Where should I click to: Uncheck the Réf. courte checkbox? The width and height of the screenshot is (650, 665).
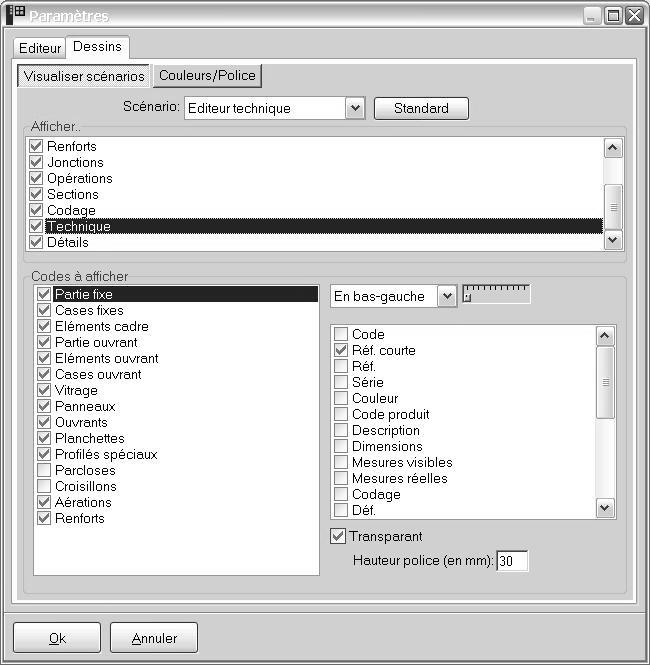(x=341, y=350)
